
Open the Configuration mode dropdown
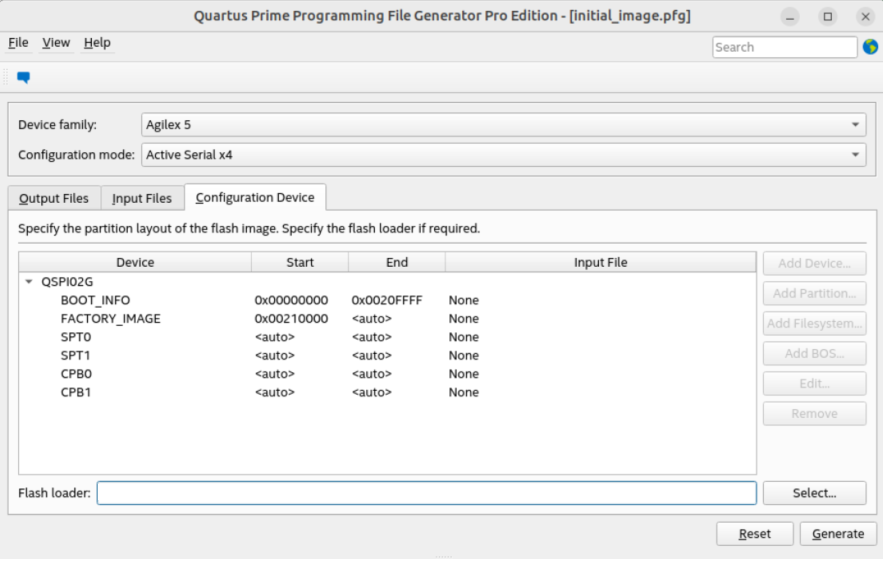pyautogui.click(x=503, y=155)
